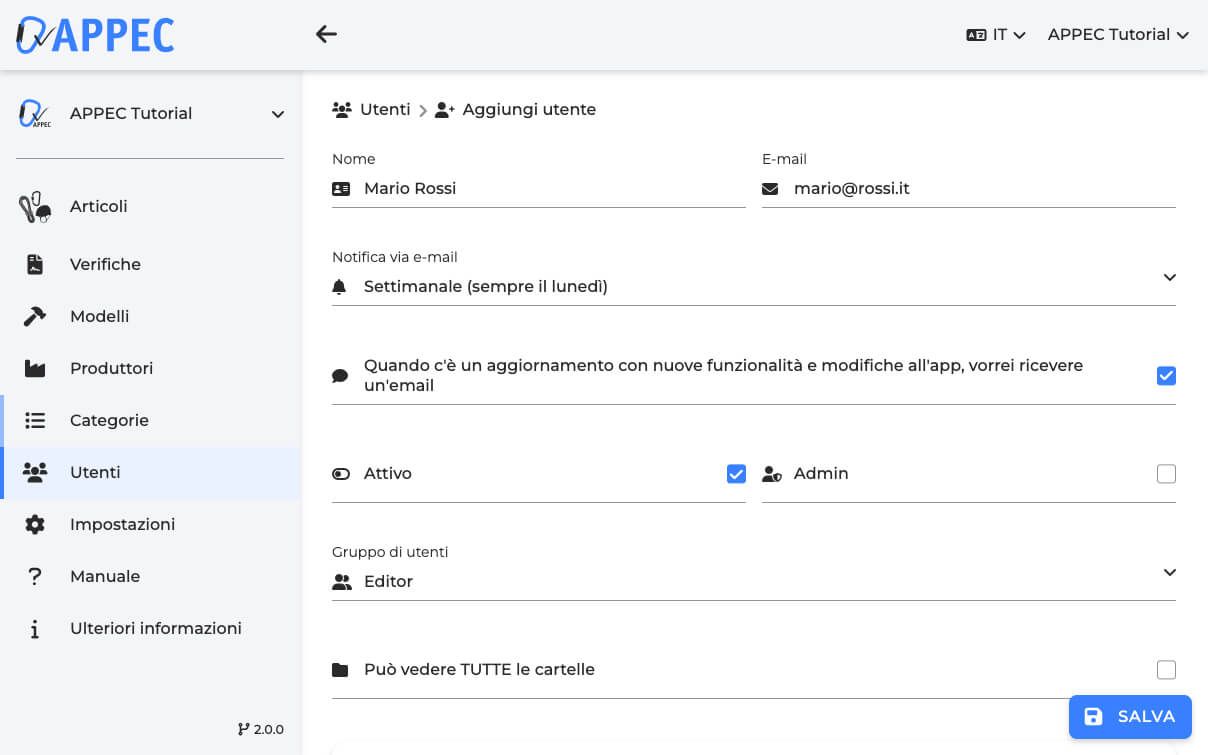Click the Impostazioni gear icon
The image size is (1208, 755).
point(35,524)
